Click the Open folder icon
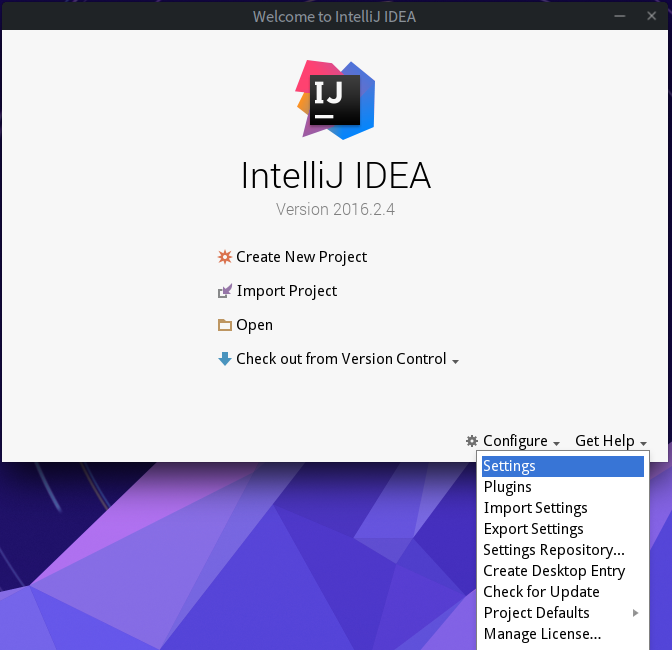Screen dimensions: 672x650 click(x=225, y=325)
